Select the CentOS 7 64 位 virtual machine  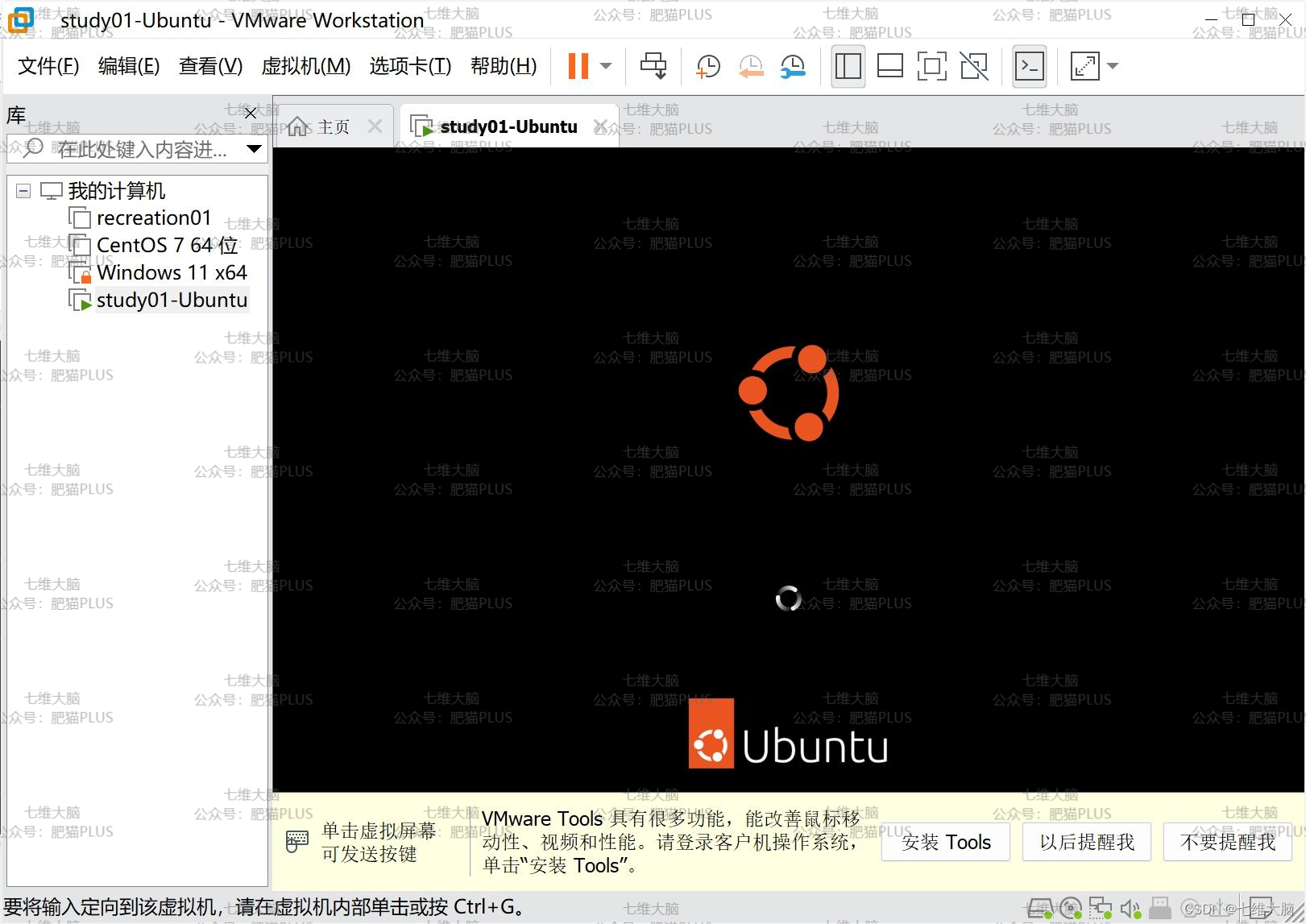(x=168, y=246)
